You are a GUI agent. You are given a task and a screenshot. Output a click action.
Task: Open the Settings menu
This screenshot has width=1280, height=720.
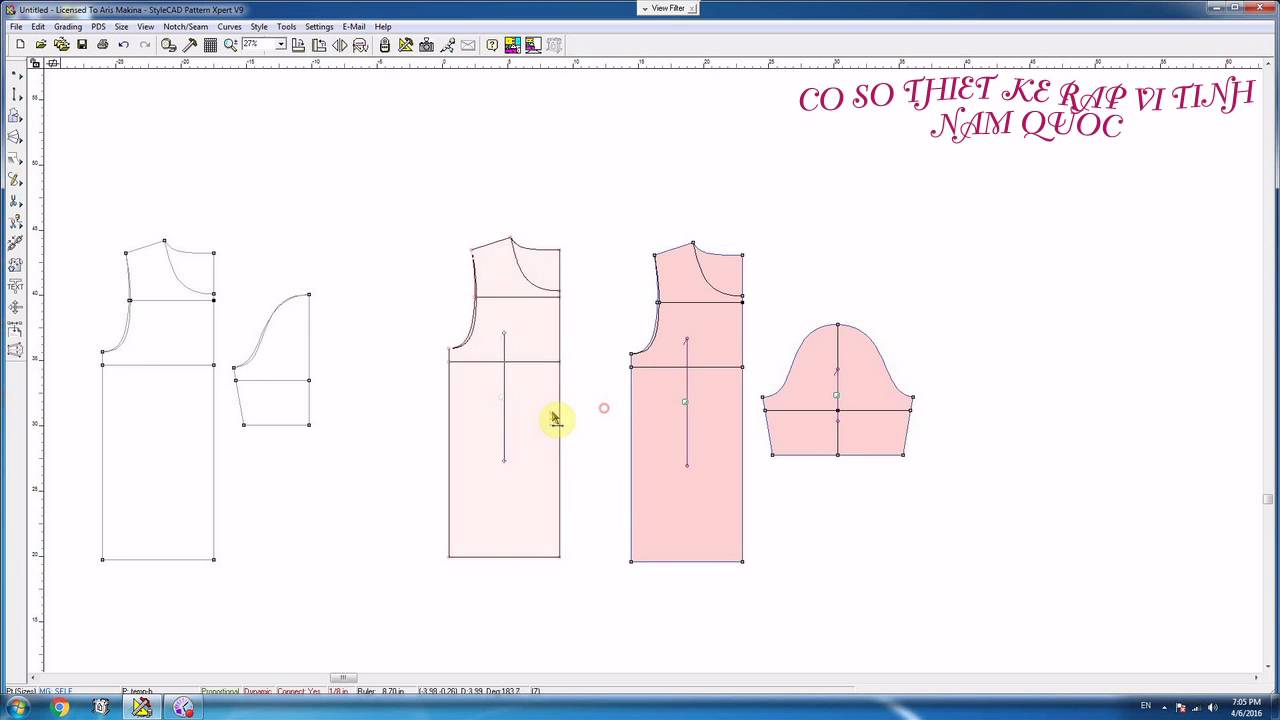tap(319, 27)
